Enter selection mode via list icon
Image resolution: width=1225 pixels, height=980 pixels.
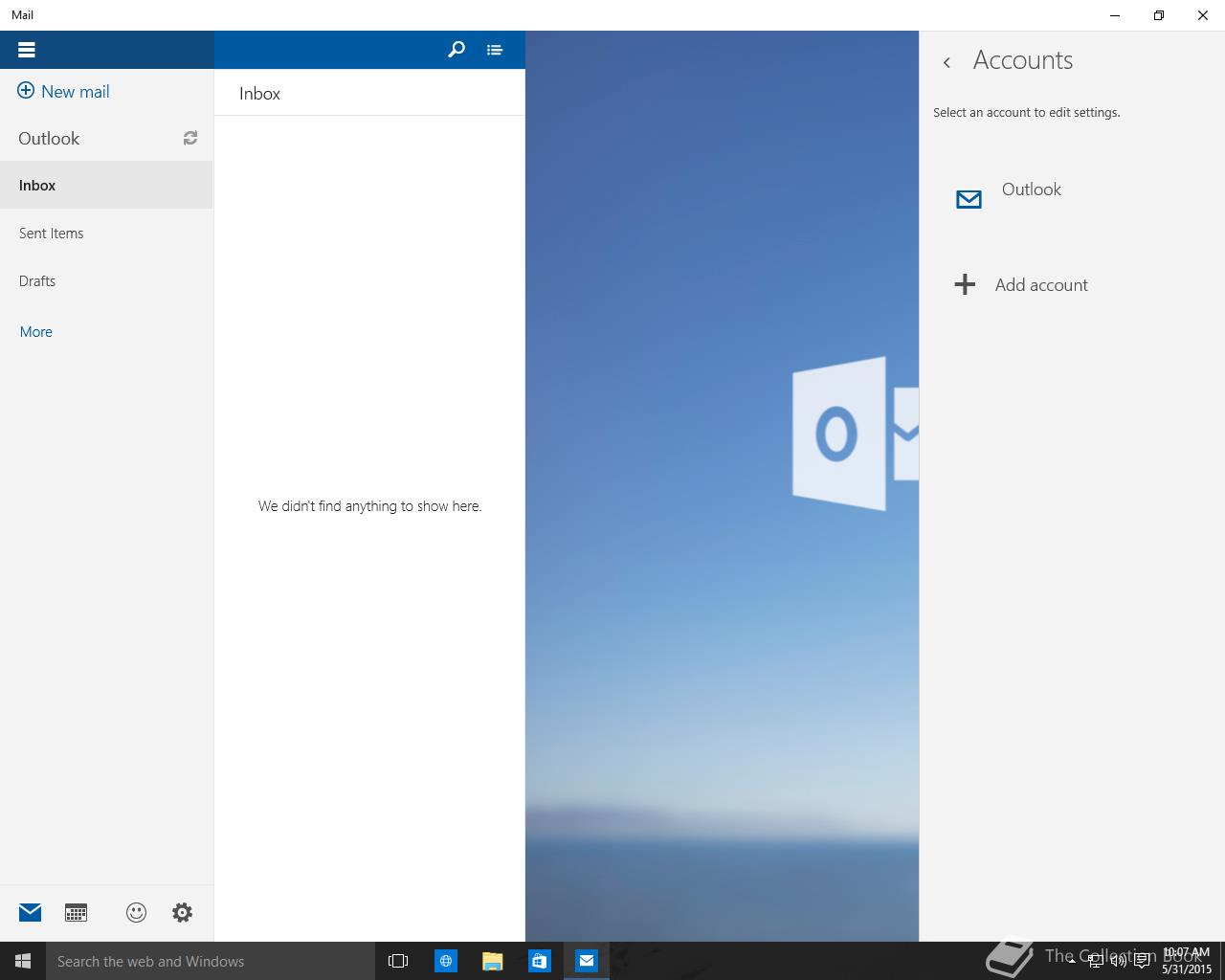click(494, 50)
